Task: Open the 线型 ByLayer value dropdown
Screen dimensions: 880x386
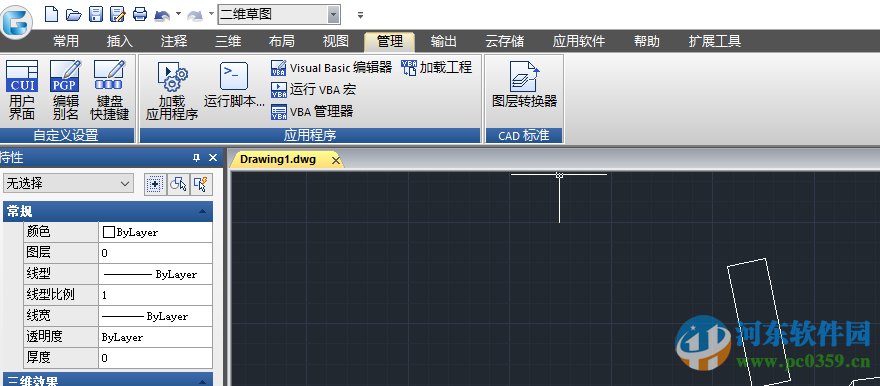Action: [155, 274]
